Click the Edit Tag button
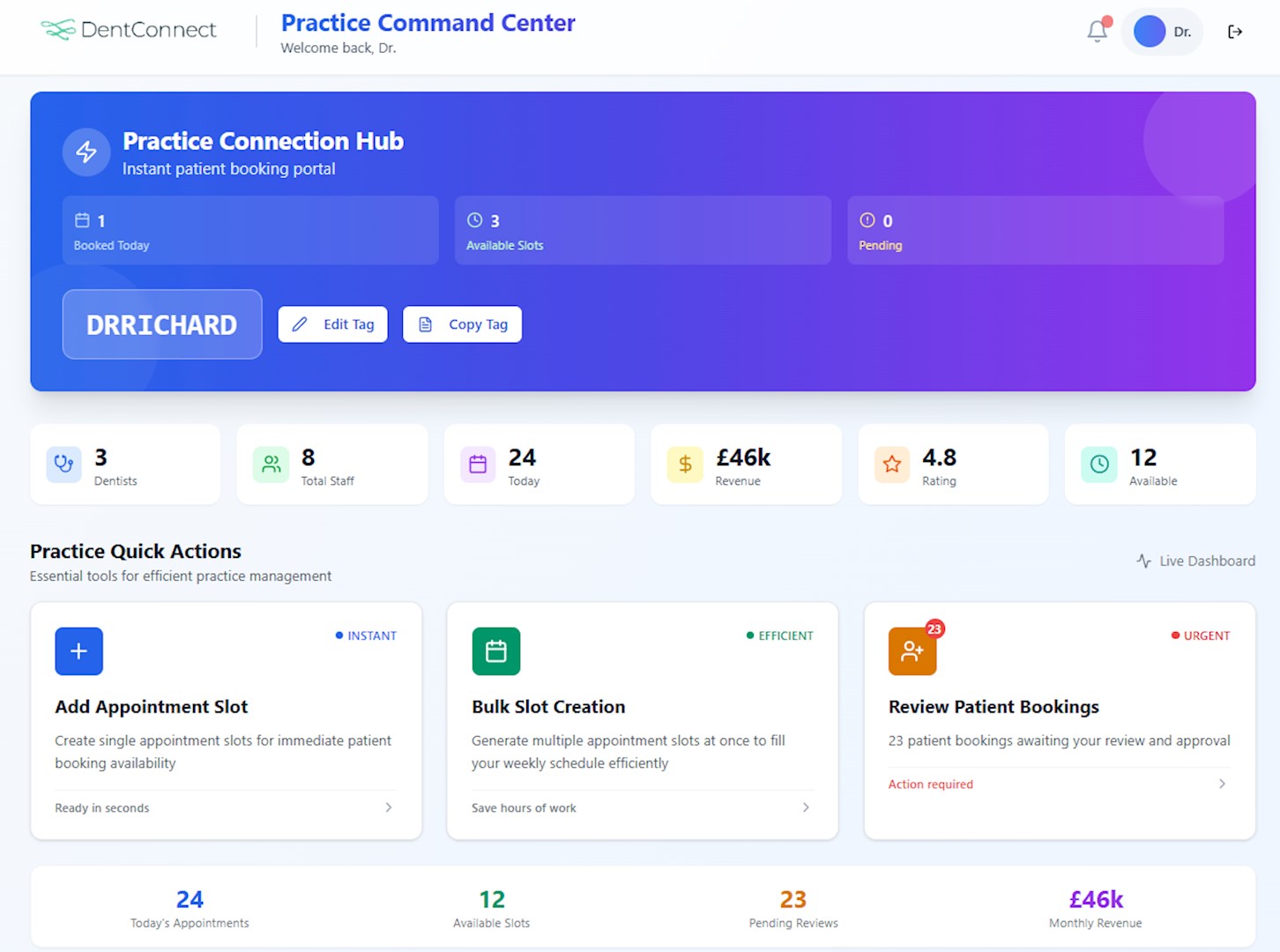 pos(333,324)
